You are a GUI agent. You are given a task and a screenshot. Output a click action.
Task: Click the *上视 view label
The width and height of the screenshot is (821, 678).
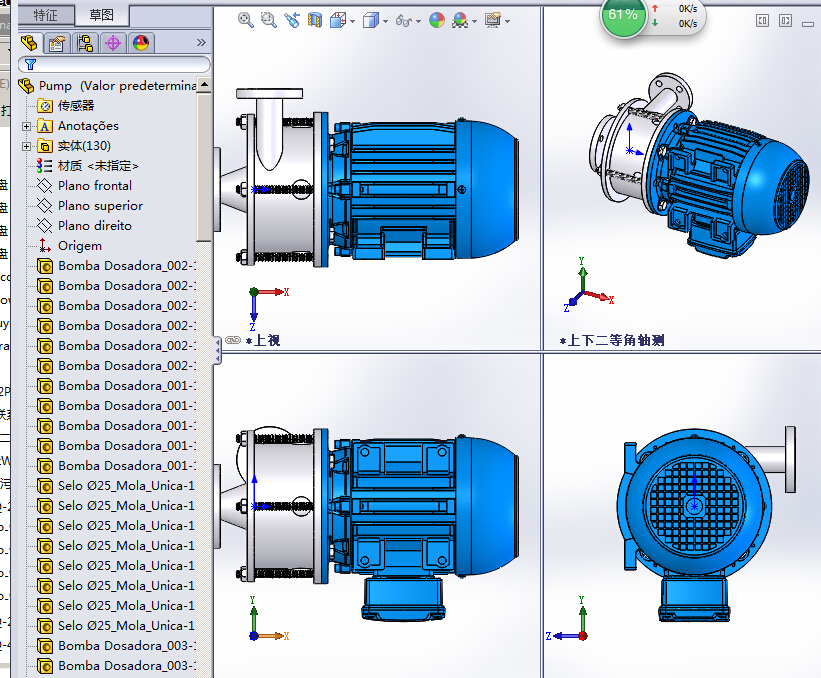pyautogui.click(x=263, y=341)
